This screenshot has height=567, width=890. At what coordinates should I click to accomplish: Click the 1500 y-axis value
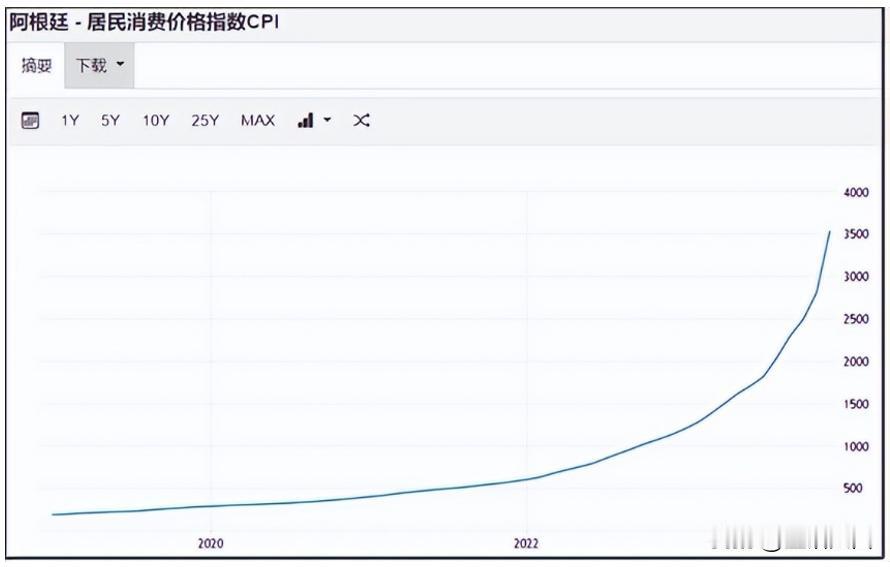[856, 404]
